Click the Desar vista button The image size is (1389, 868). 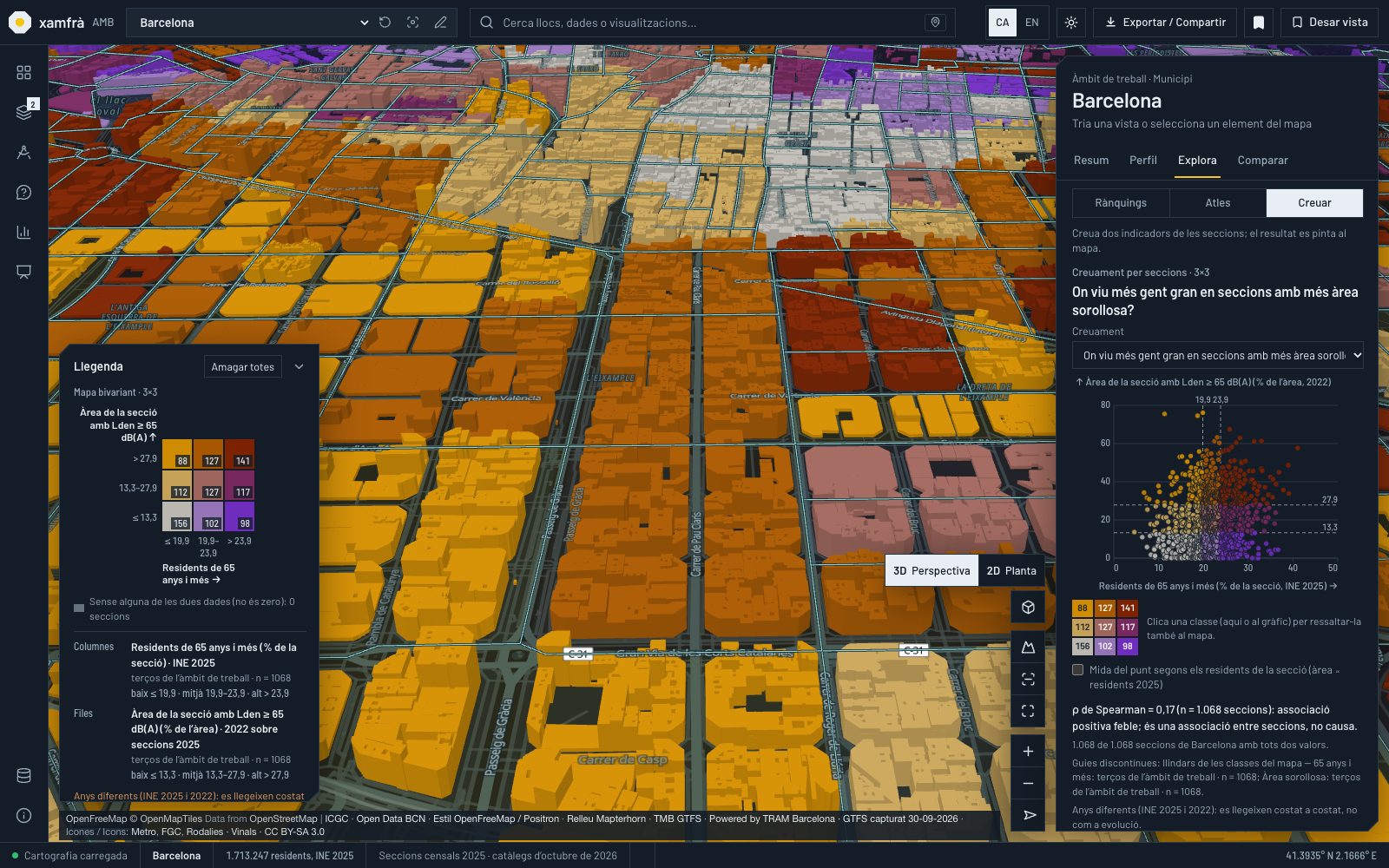[1330, 23]
